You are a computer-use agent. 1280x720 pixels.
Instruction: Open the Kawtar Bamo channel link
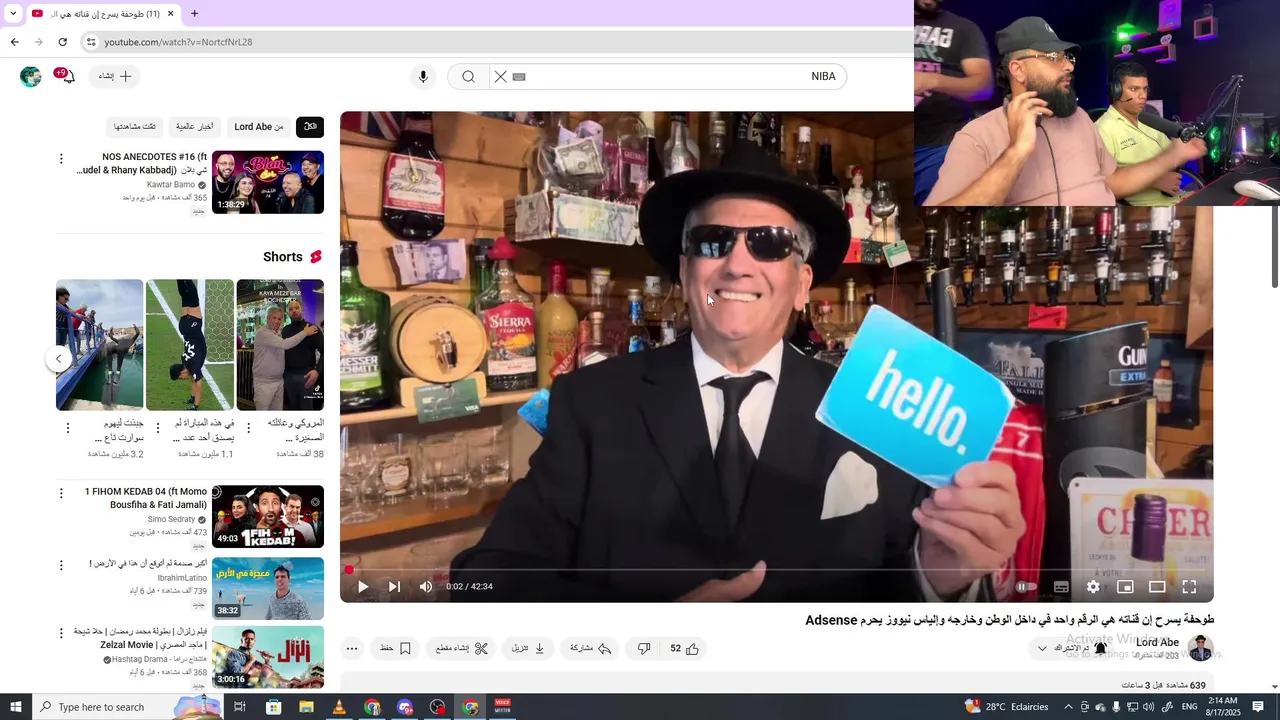point(171,185)
